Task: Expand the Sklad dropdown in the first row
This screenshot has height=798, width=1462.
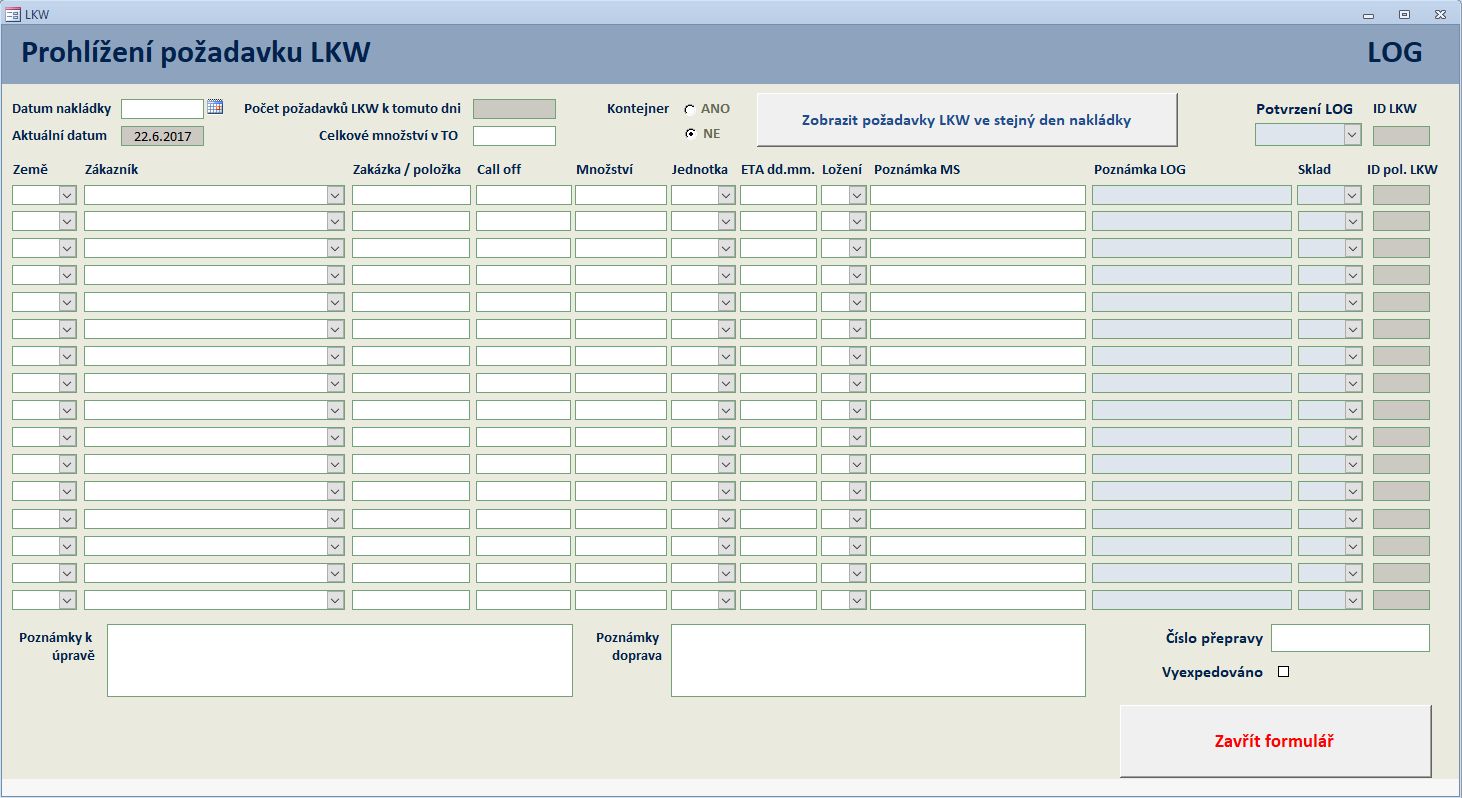Action: 1353,196
